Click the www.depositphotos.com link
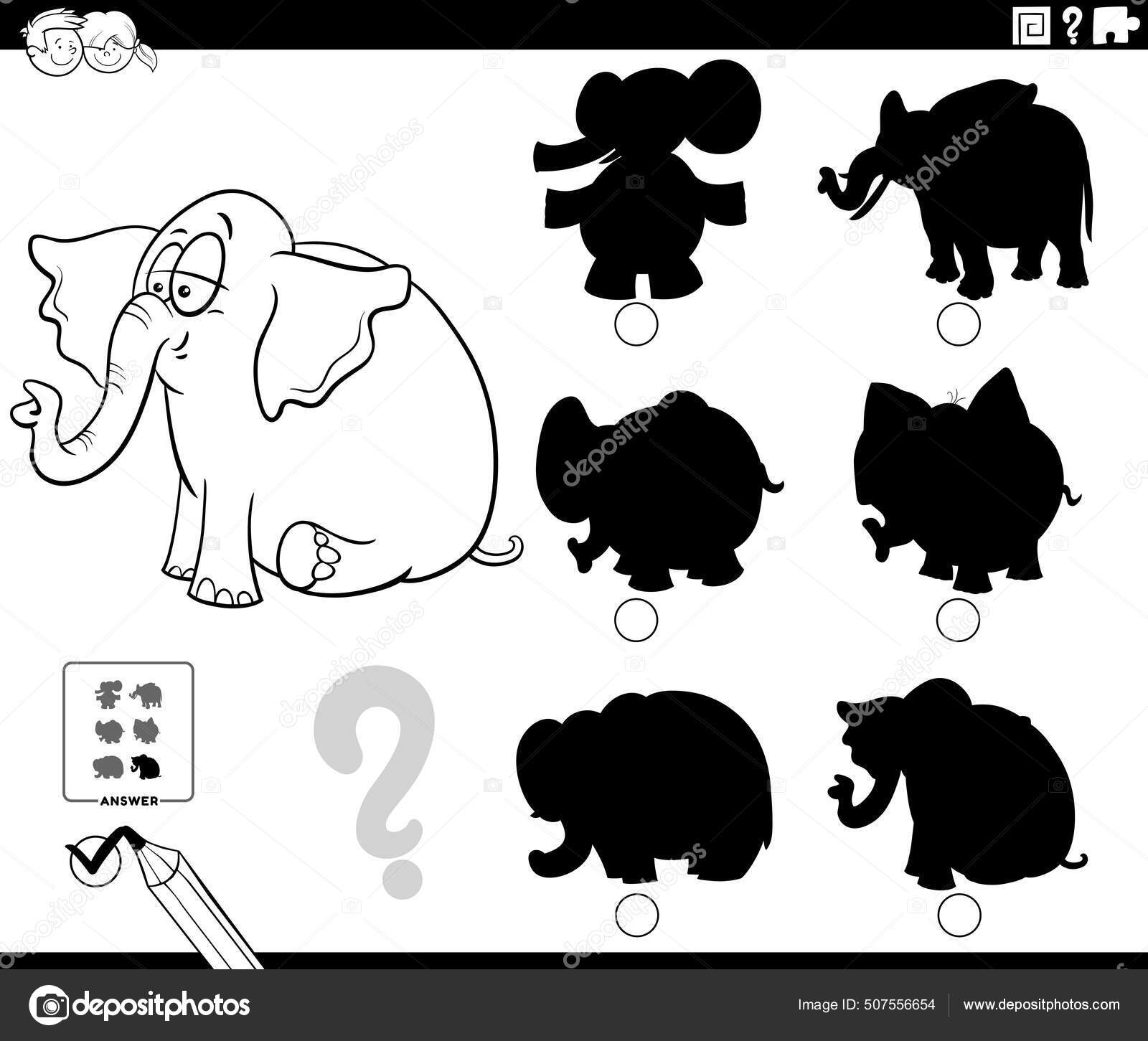The width and height of the screenshot is (1148, 1041). point(1041,1004)
